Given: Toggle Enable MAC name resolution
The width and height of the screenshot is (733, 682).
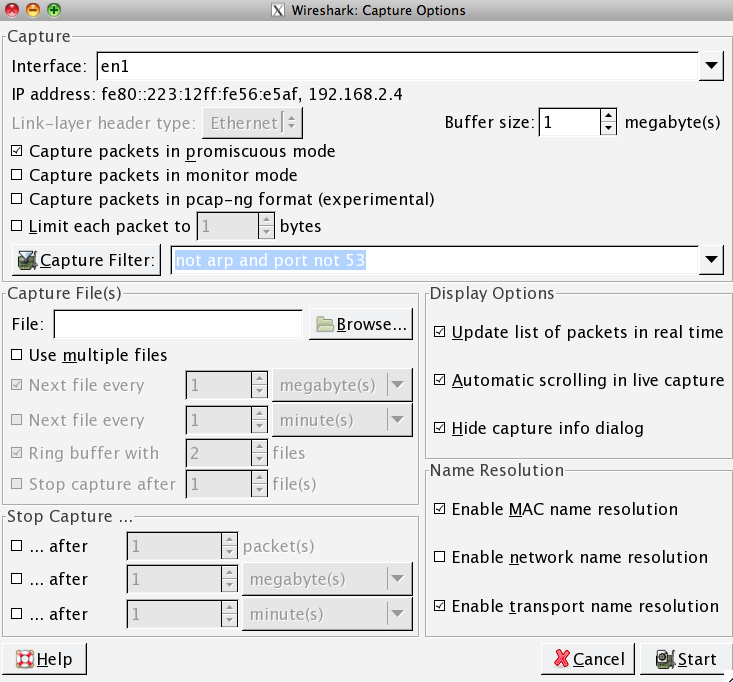Looking at the screenshot, I should coord(439,509).
